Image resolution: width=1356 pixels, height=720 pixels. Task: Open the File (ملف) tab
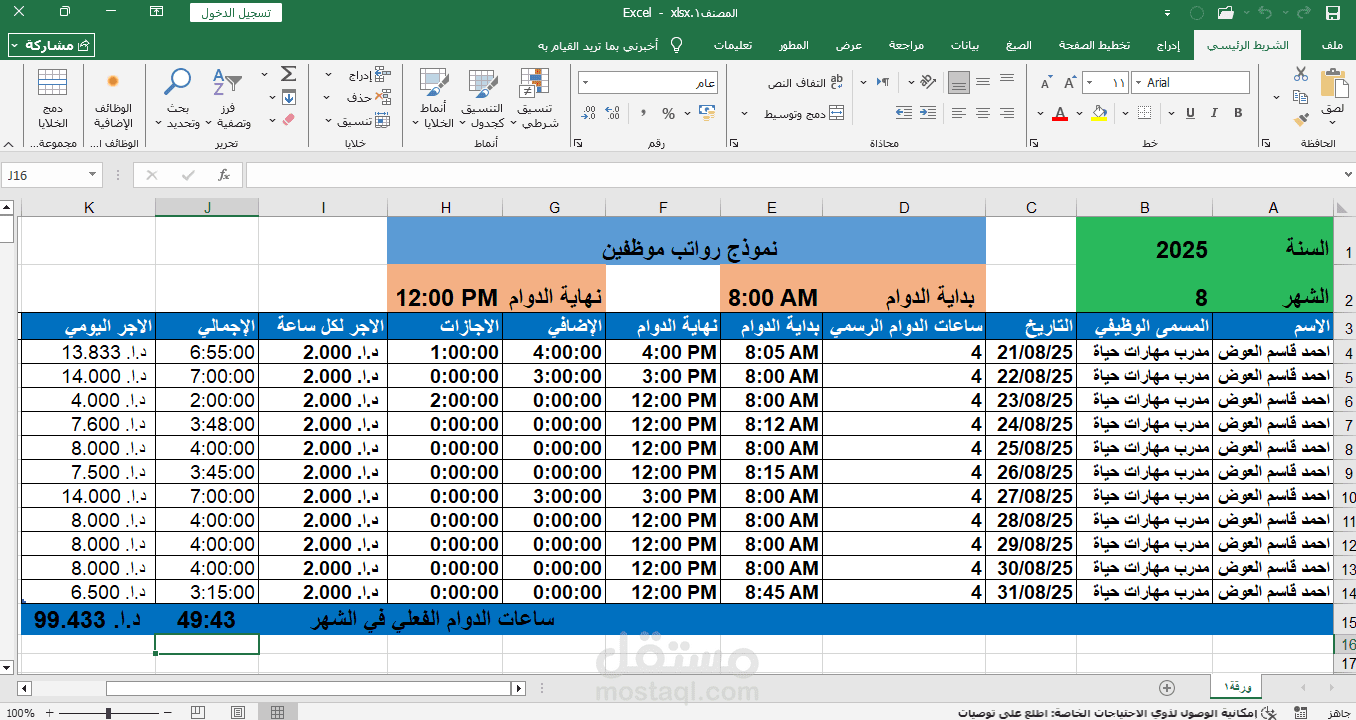coord(1331,46)
